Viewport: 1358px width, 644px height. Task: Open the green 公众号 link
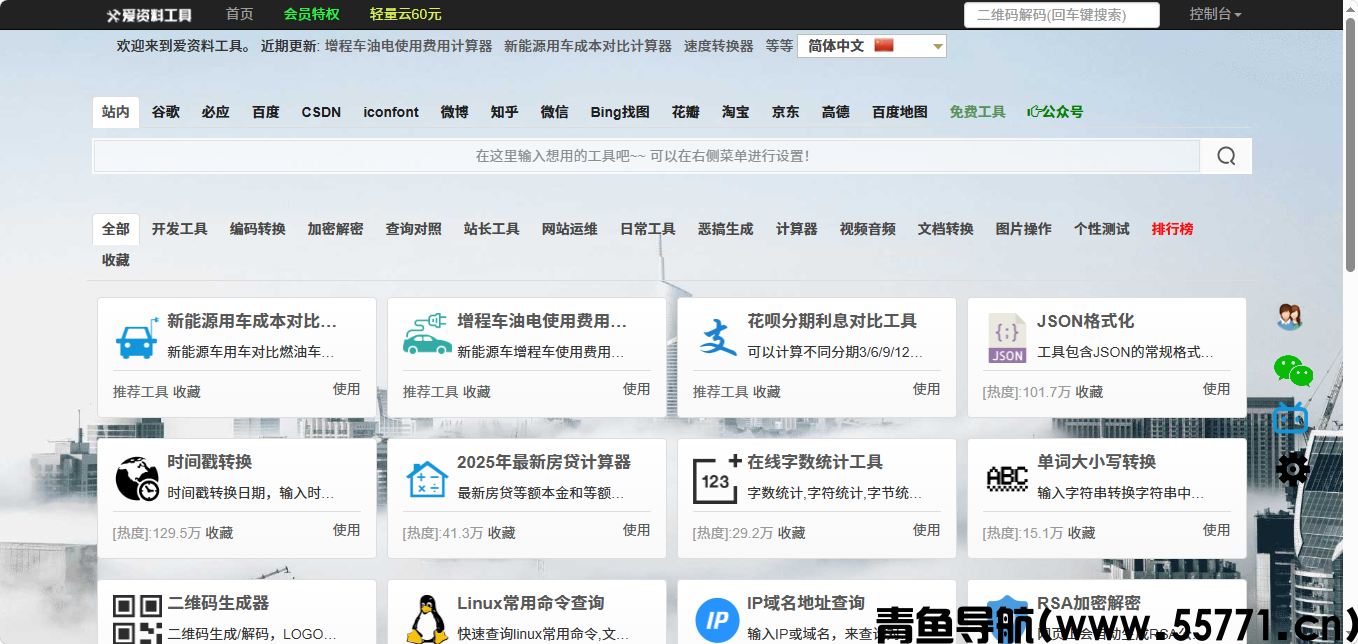tap(1055, 112)
